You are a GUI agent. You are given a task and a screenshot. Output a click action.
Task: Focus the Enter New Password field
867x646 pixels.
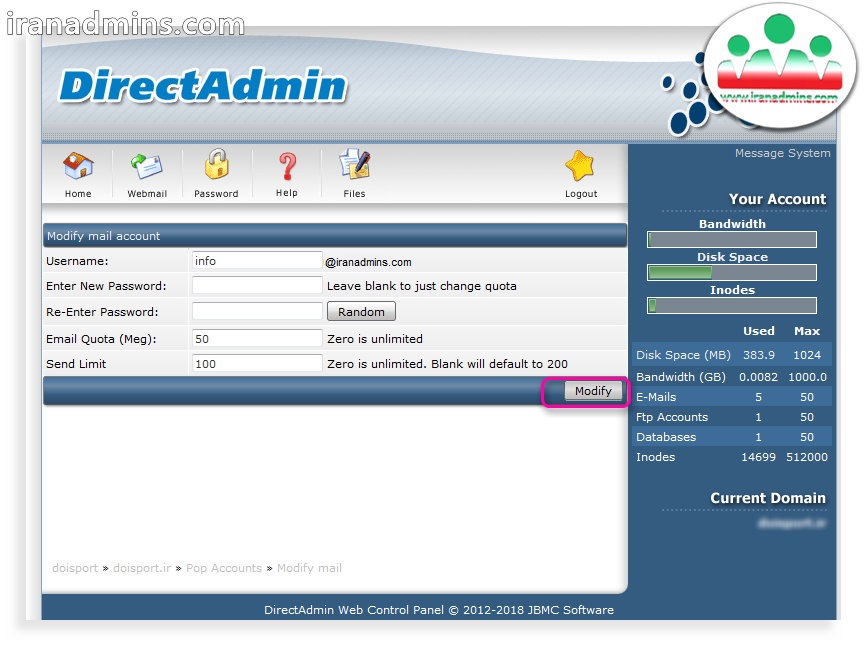tap(257, 285)
